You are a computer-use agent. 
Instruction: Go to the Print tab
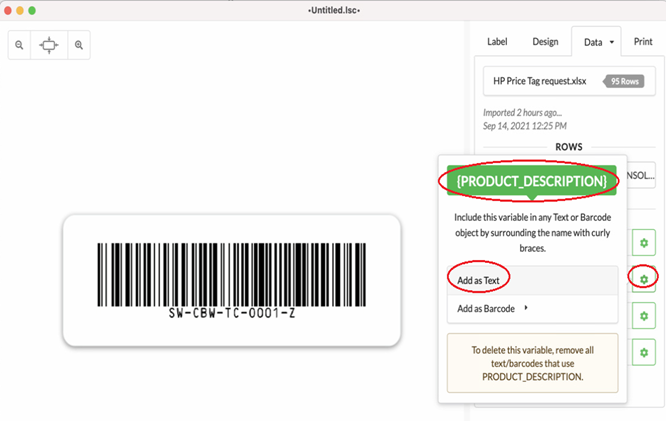(x=643, y=42)
